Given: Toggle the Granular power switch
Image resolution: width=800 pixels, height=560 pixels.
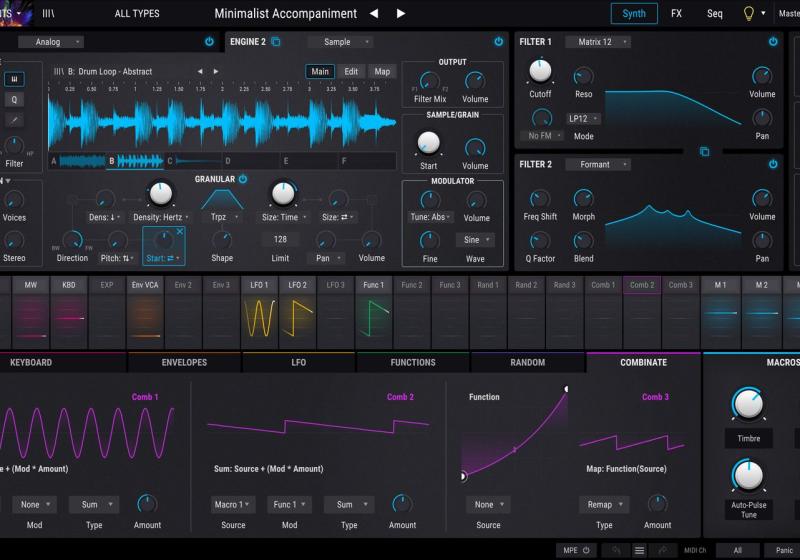Looking at the screenshot, I should coord(243,179).
